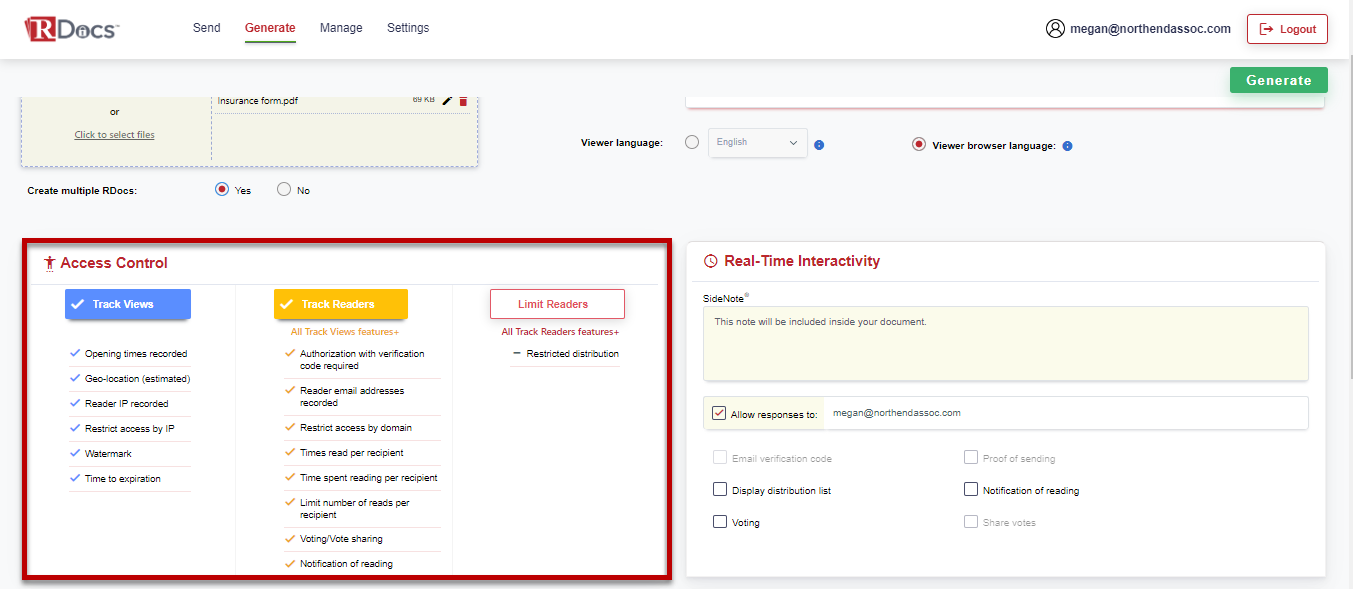Open the English language dropdown

[x=757, y=143]
